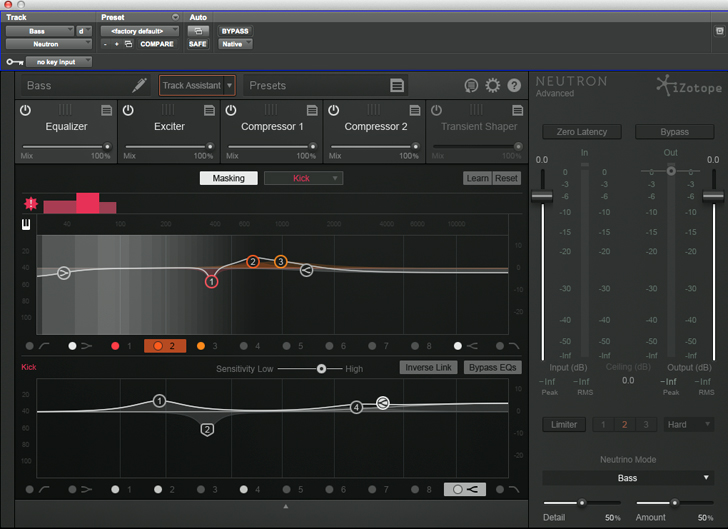The height and width of the screenshot is (529, 728).
Task: Enable Bass EQ band 5
Action: point(286,346)
